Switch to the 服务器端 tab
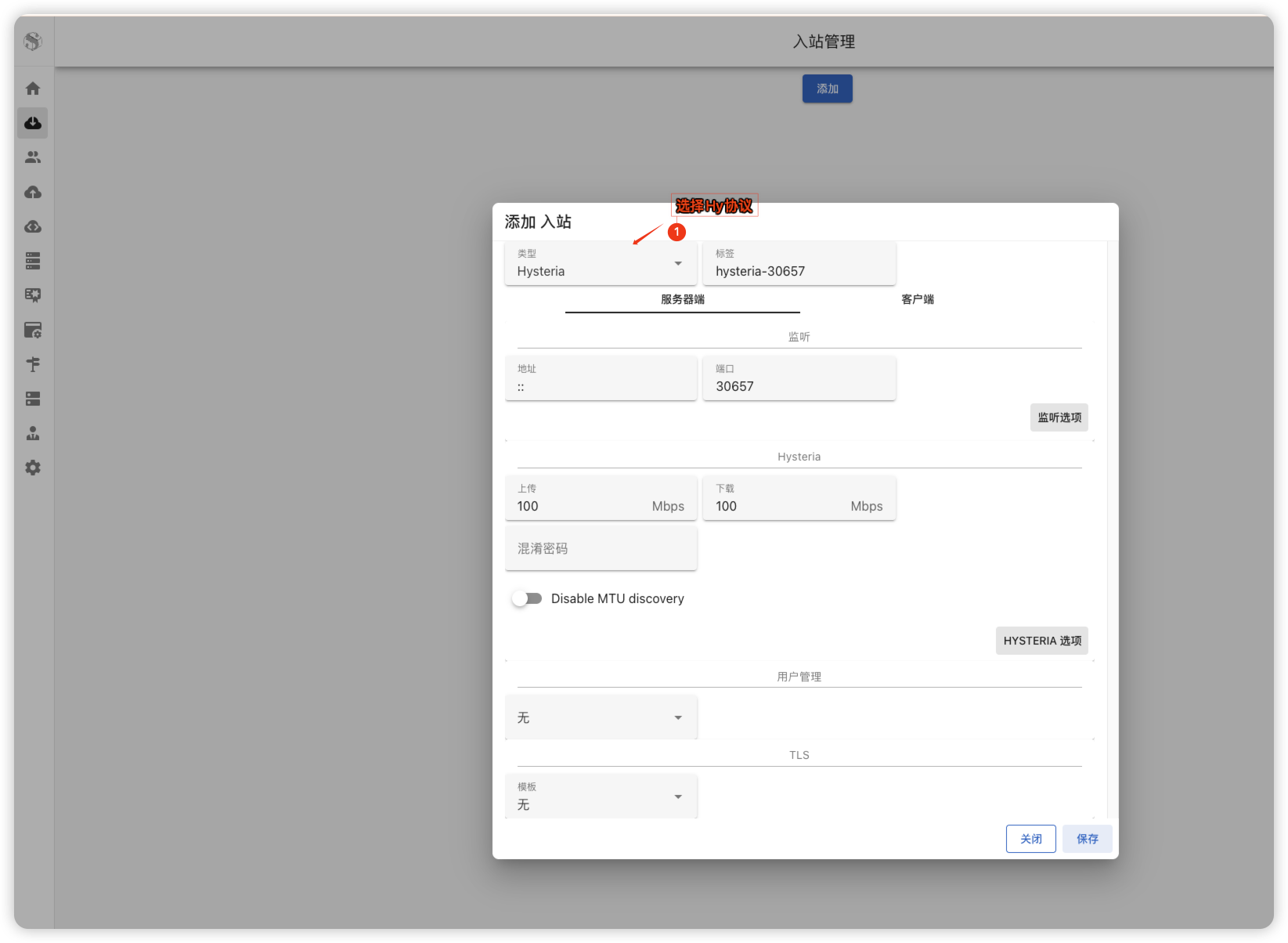The width and height of the screenshot is (1288, 943). coord(682,299)
